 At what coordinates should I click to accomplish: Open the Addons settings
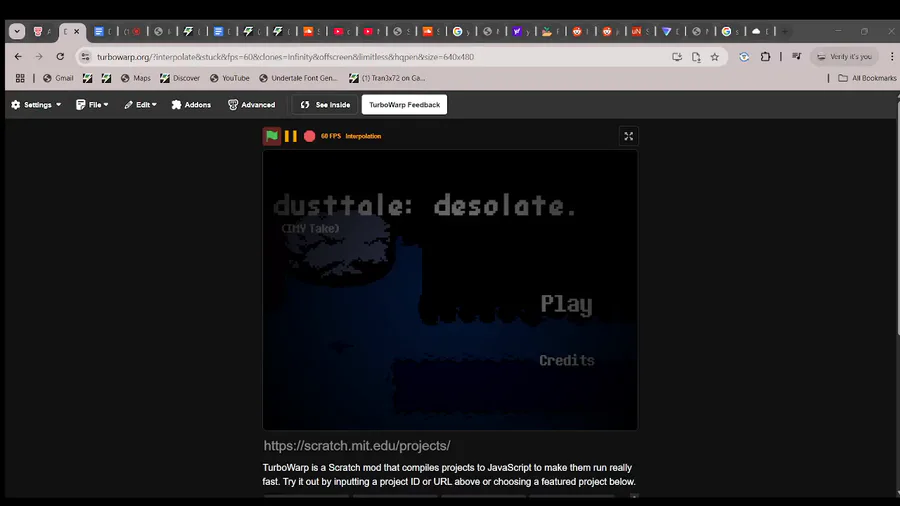(191, 104)
